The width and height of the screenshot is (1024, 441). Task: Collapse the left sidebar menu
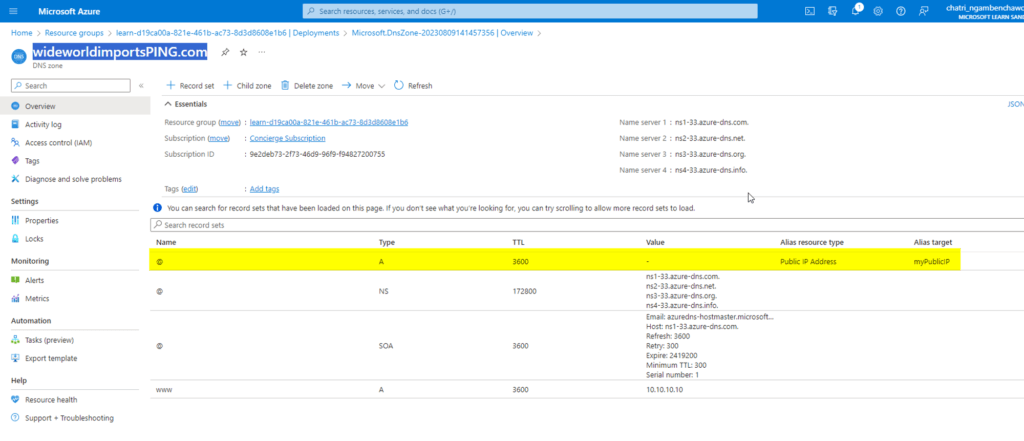click(141, 86)
